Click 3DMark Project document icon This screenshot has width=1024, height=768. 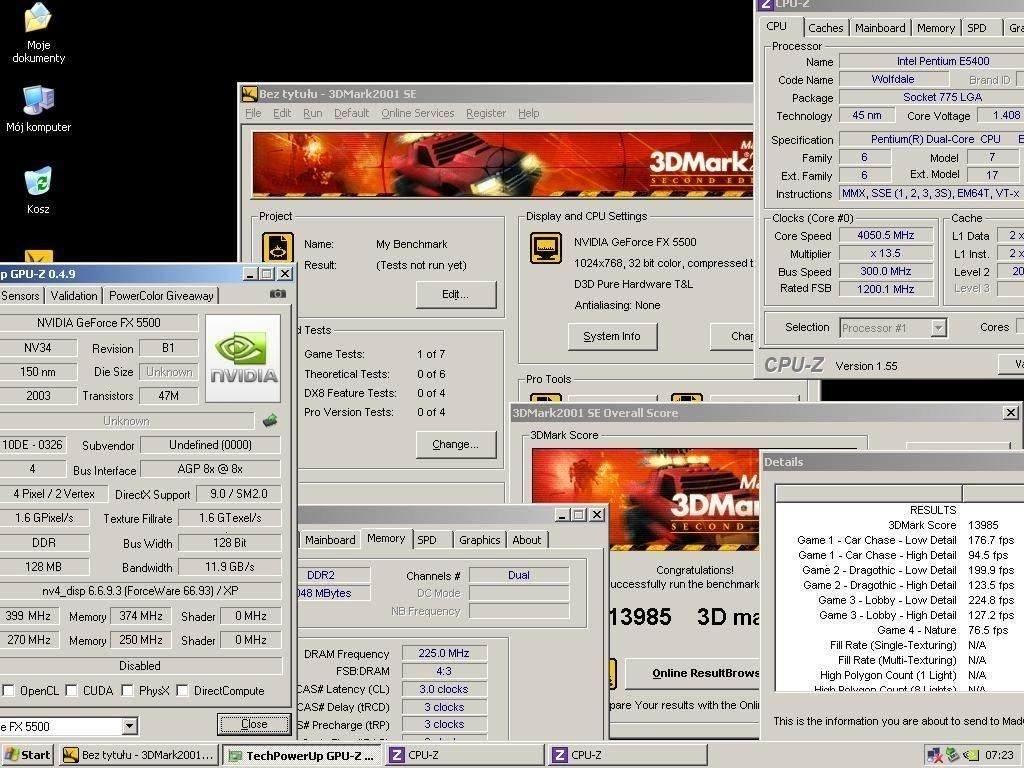(x=278, y=249)
